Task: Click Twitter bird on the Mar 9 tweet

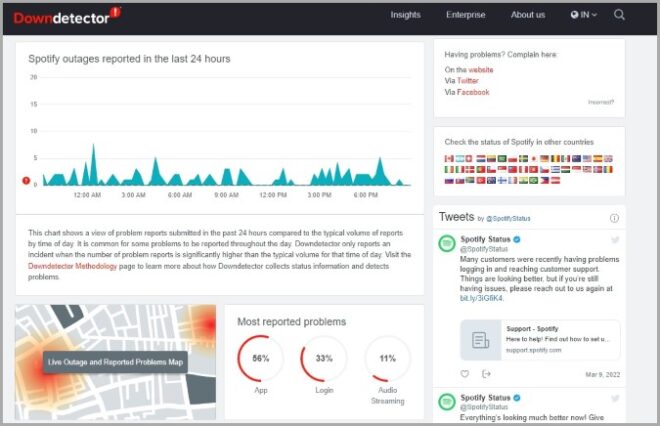Action: coord(615,240)
